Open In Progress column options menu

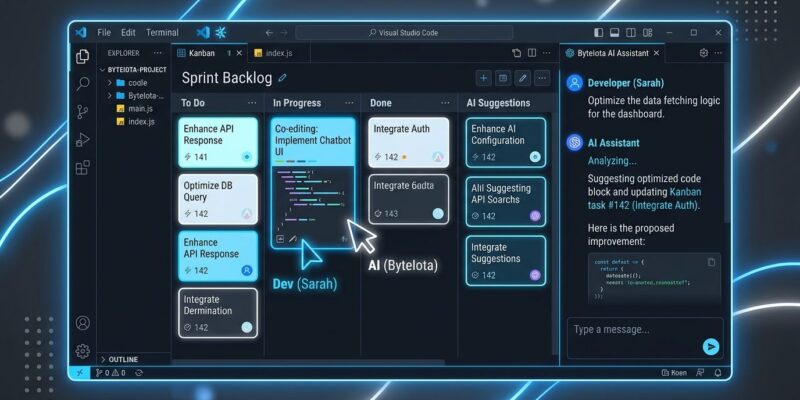[x=349, y=103]
